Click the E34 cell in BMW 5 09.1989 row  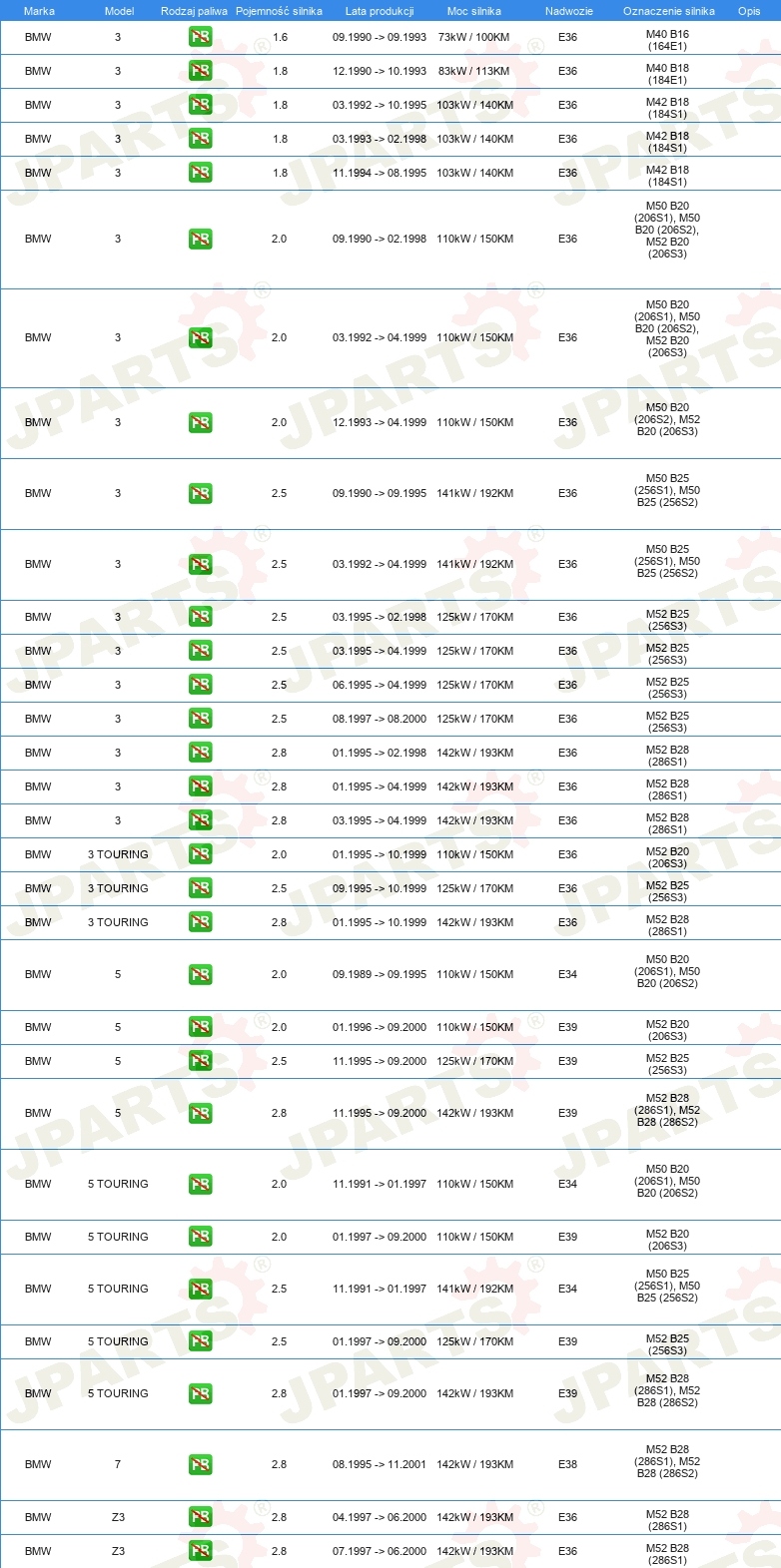click(x=567, y=974)
